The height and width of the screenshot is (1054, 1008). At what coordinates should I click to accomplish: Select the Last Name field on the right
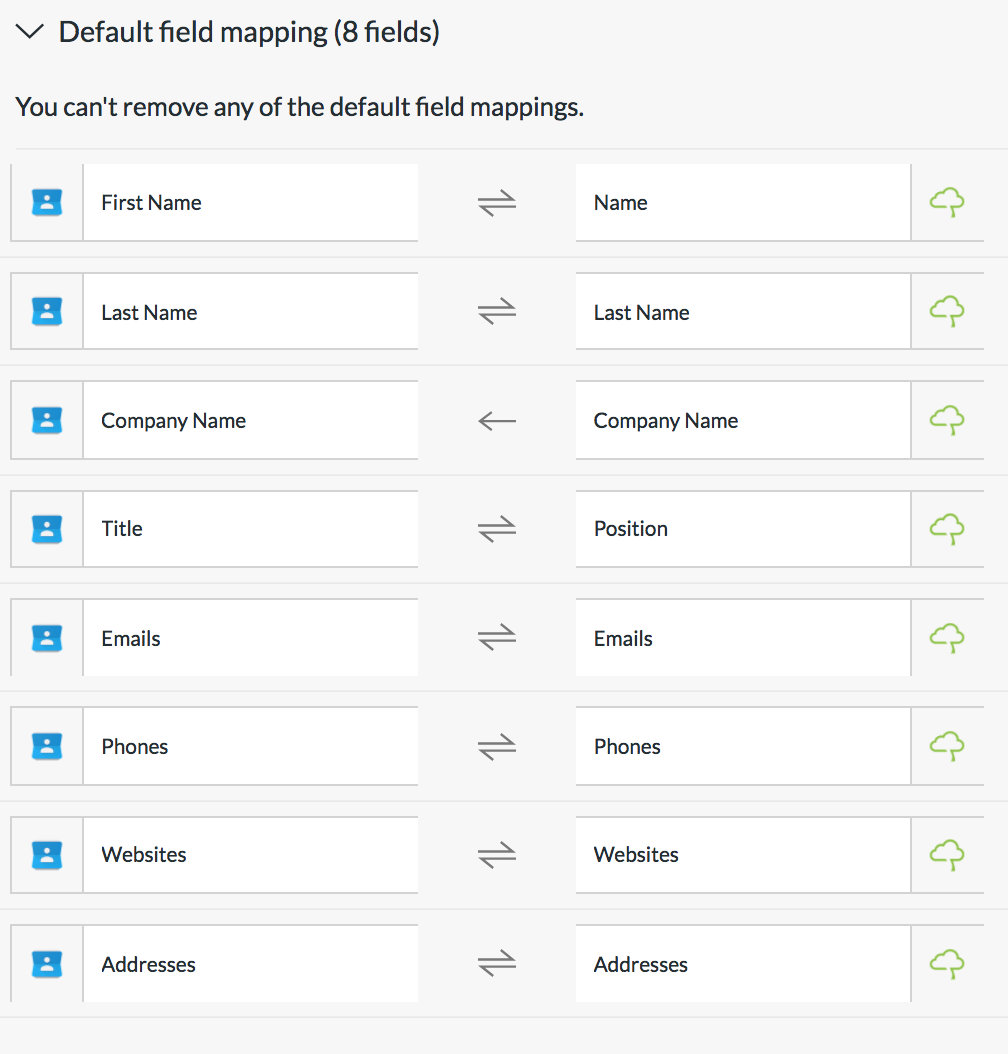[x=743, y=312]
